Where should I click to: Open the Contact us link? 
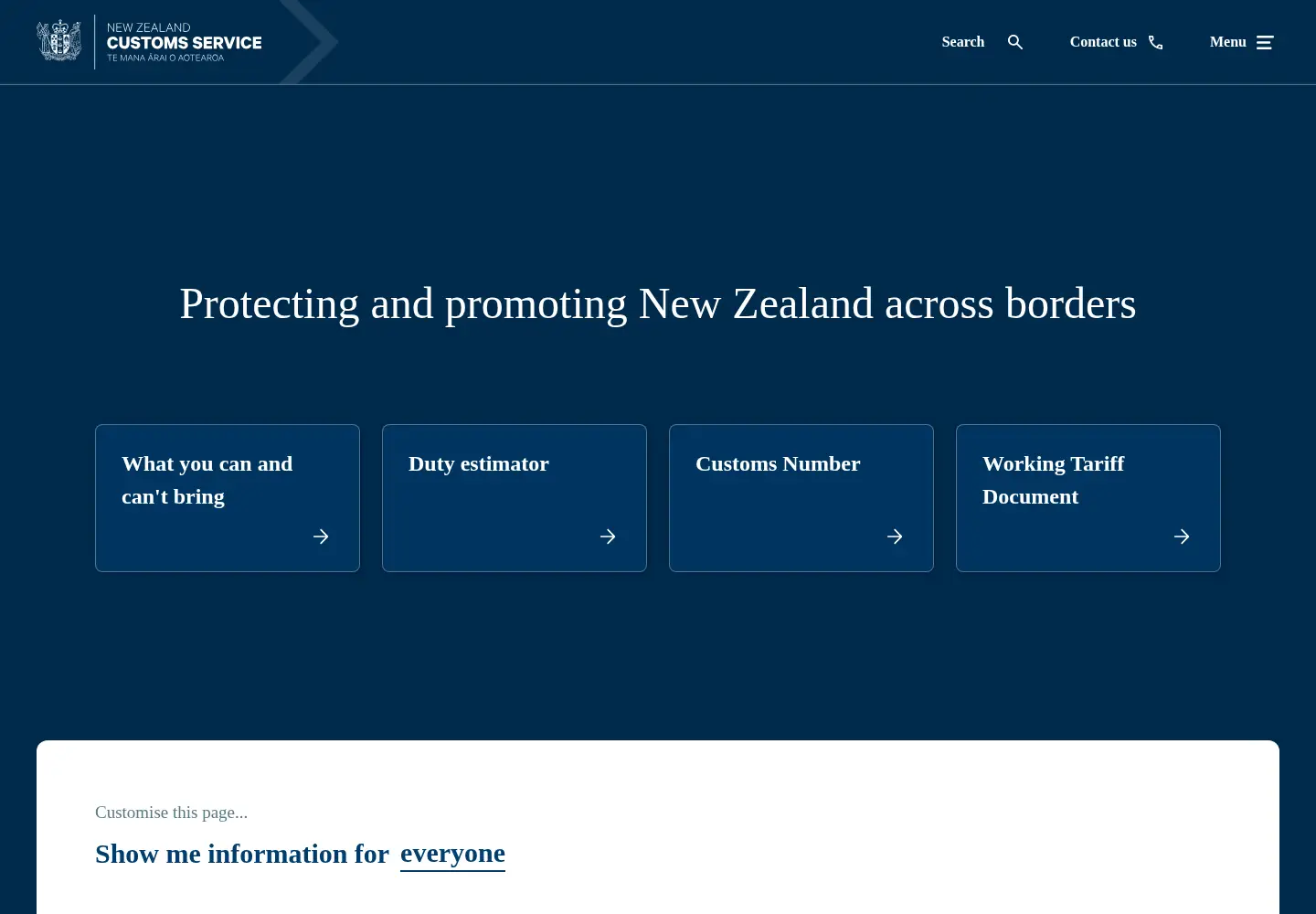1103,42
